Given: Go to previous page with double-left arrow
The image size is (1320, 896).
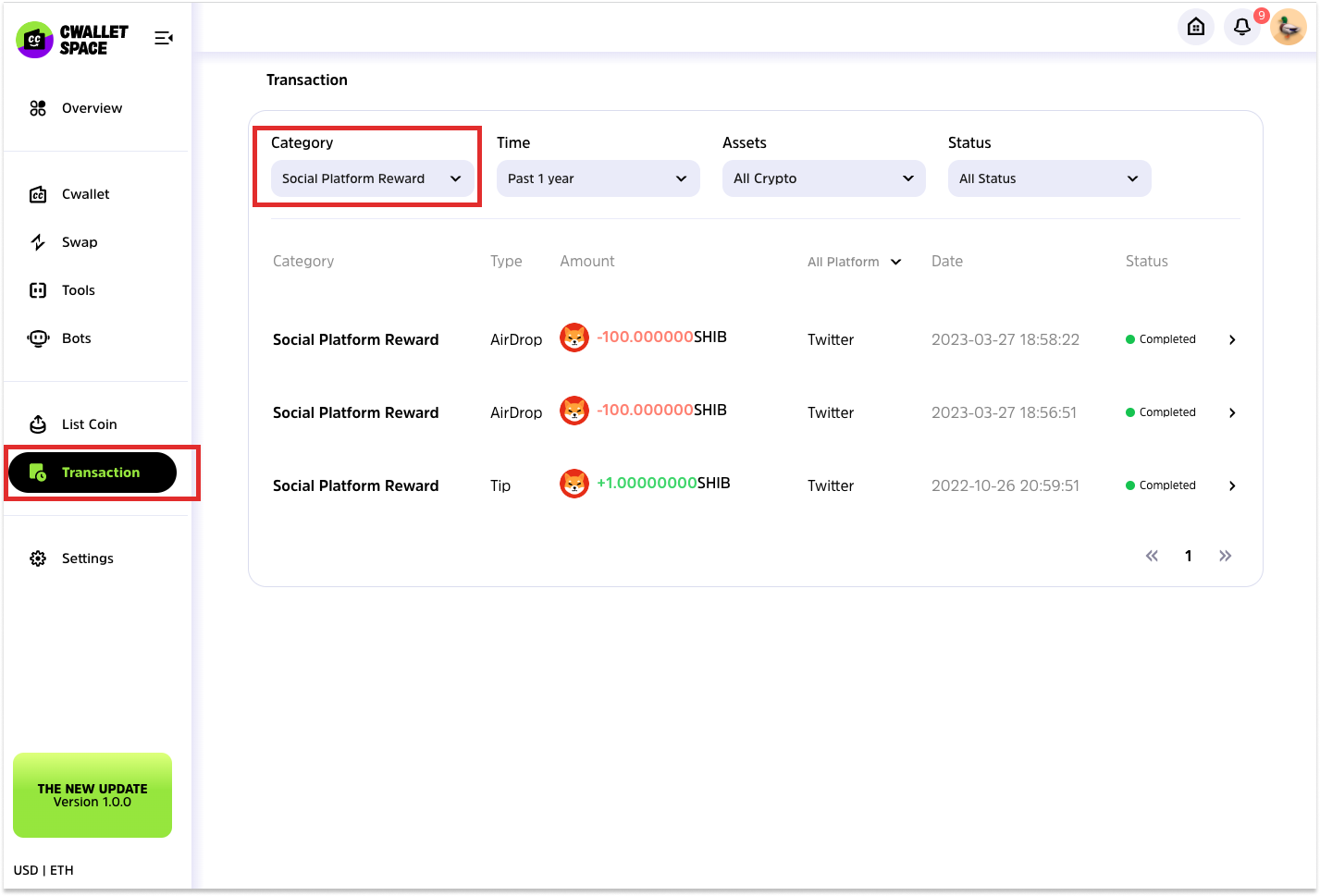Looking at the screenshot, I should tap(1152, 556).
